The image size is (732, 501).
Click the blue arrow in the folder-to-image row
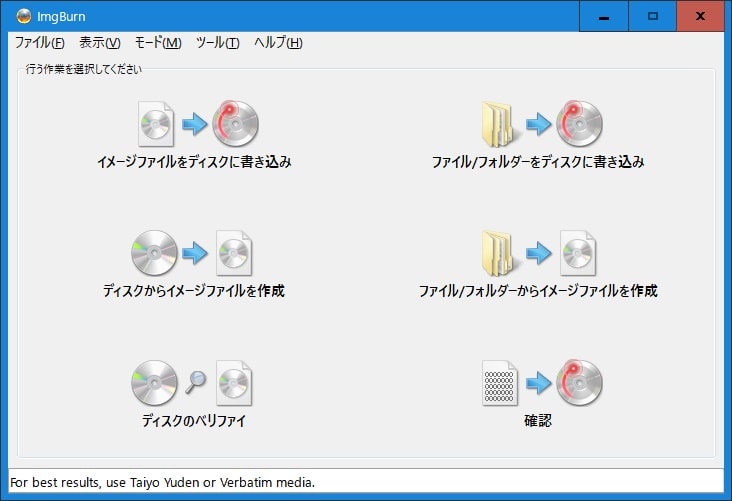tap(539, 253)
